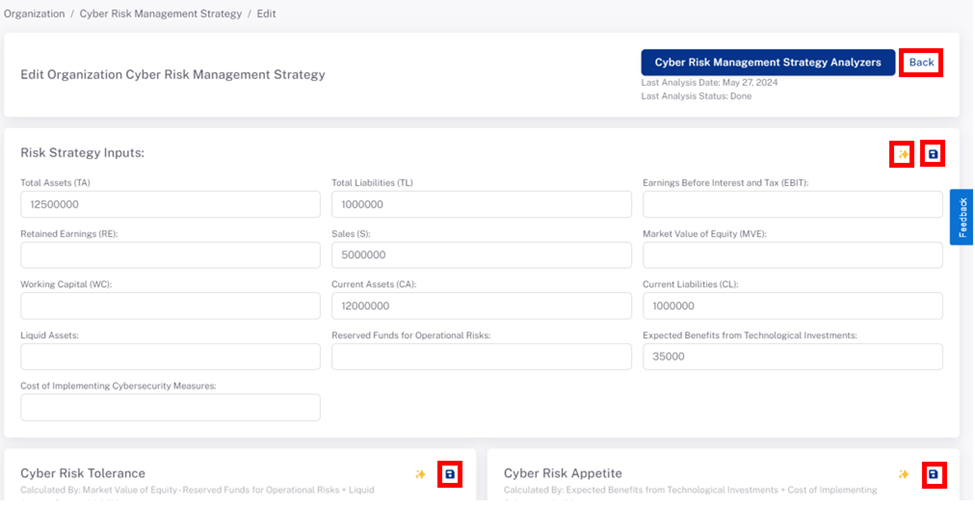
Task: Click the EBIT input field
Action: (x=793, y=205)
